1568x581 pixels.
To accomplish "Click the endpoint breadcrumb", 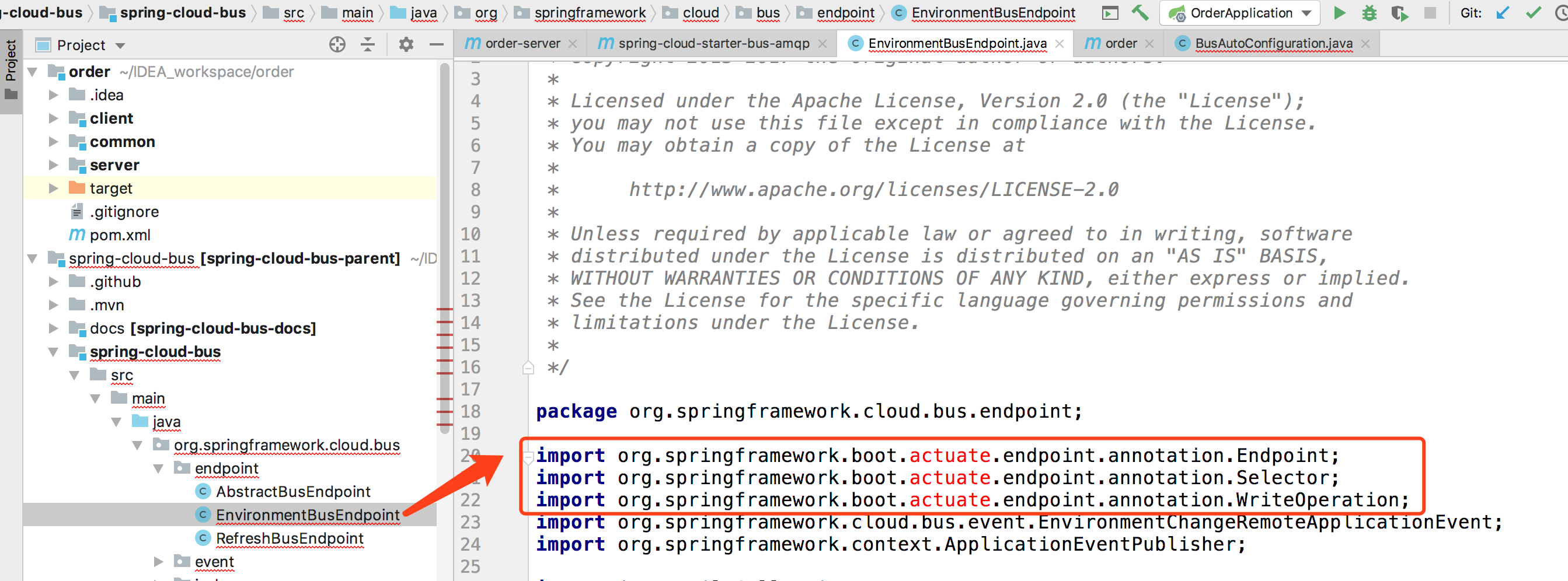I will pos(845,13).
